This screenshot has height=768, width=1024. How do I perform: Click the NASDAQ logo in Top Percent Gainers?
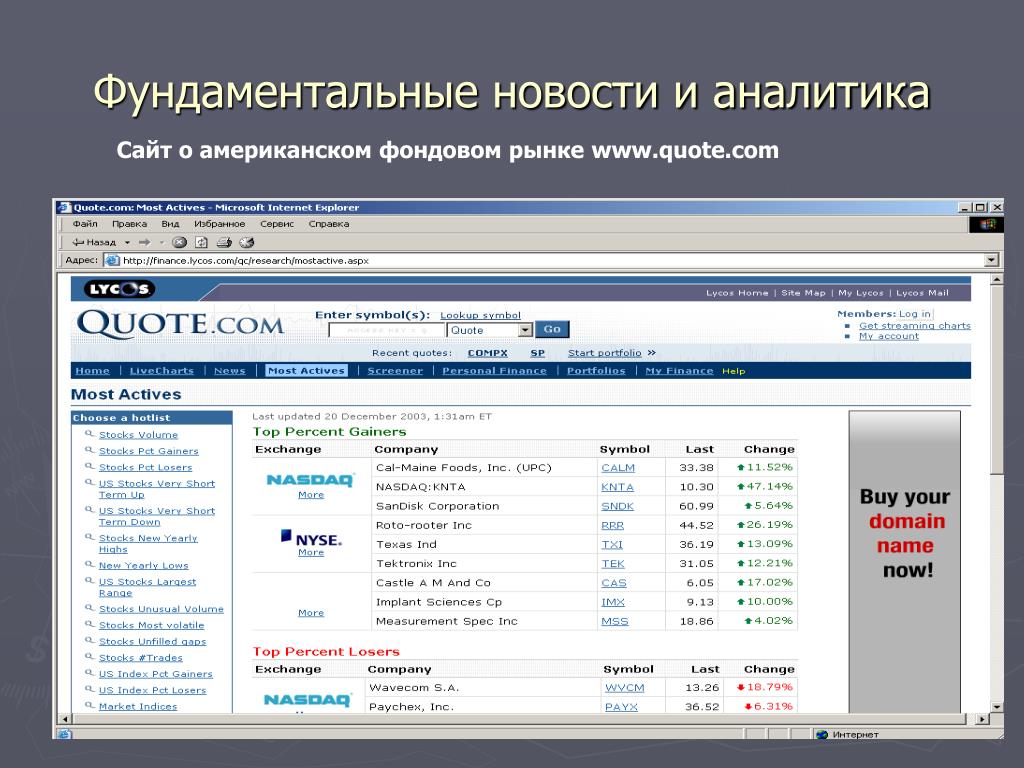point(311,480)
